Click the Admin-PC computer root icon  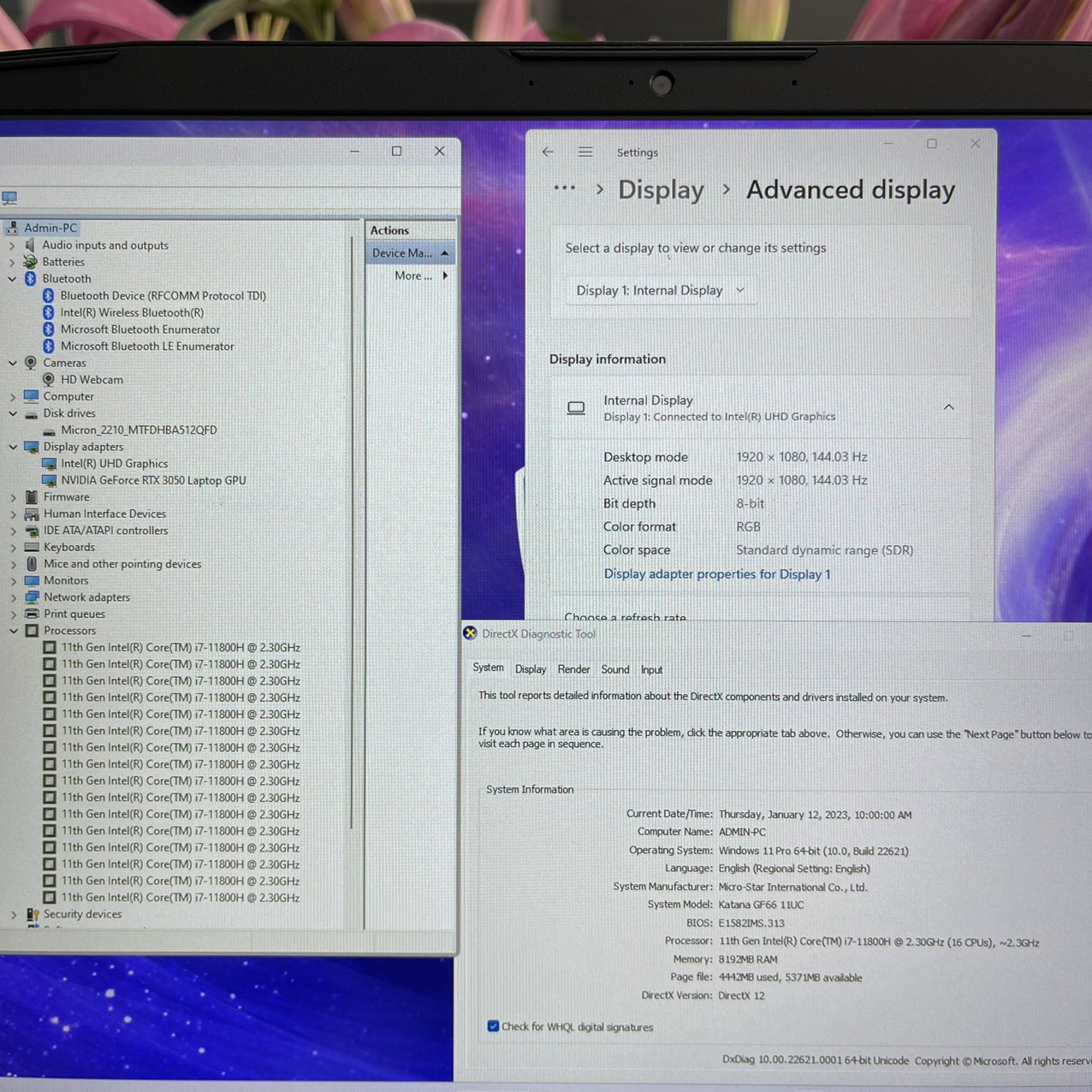pyautogui.click(x=12, y=228)
